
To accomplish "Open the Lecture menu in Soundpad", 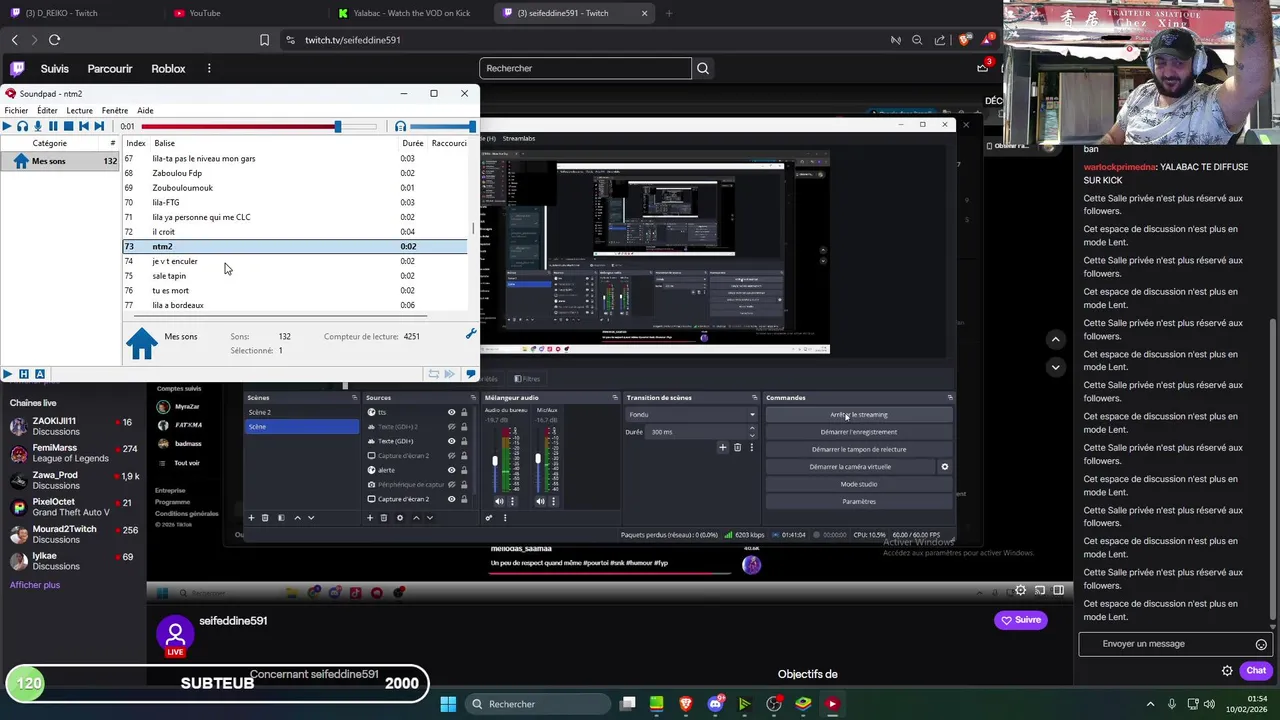I will pos(79,110).
